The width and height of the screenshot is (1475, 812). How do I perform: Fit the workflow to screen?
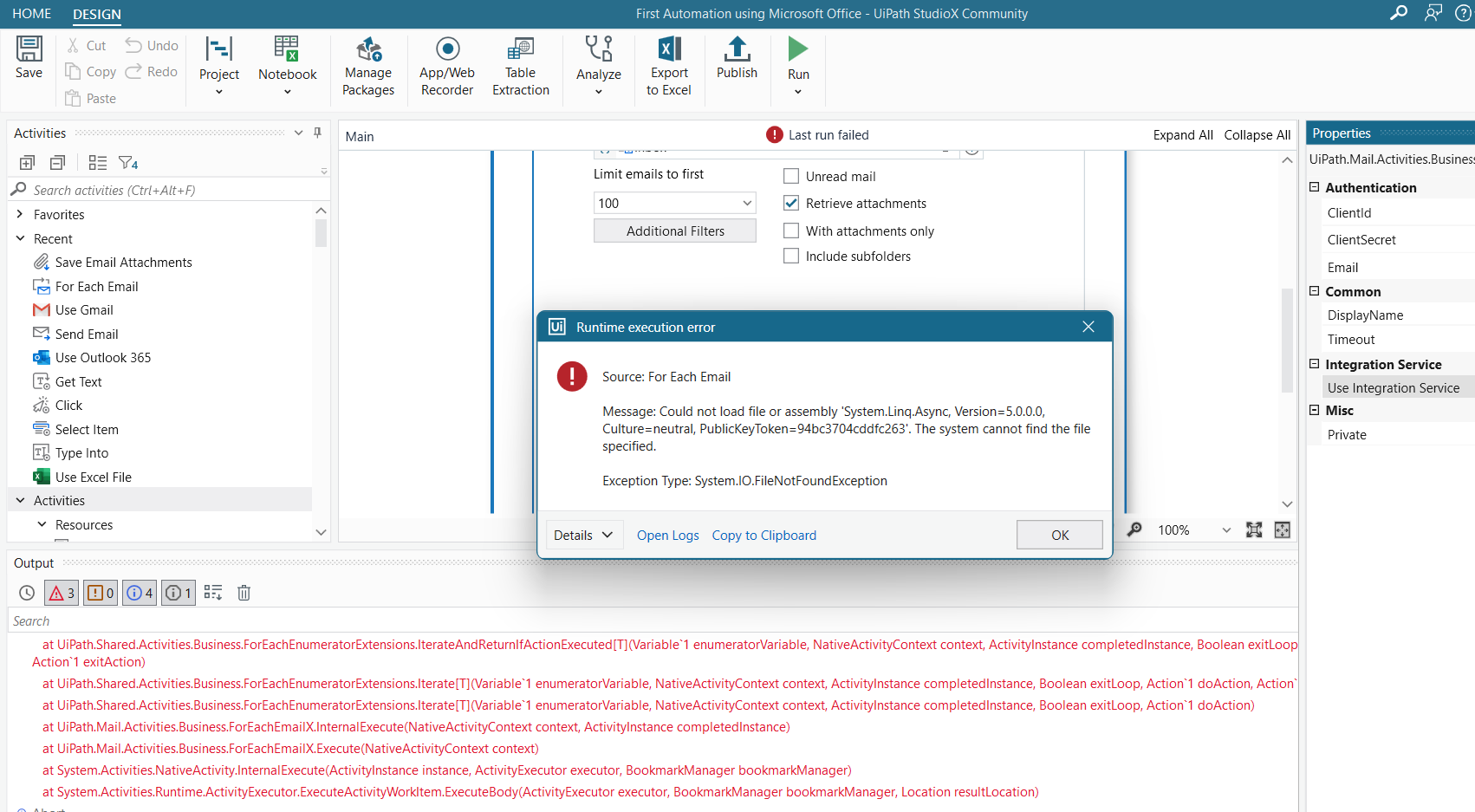tap(1254, 529)
